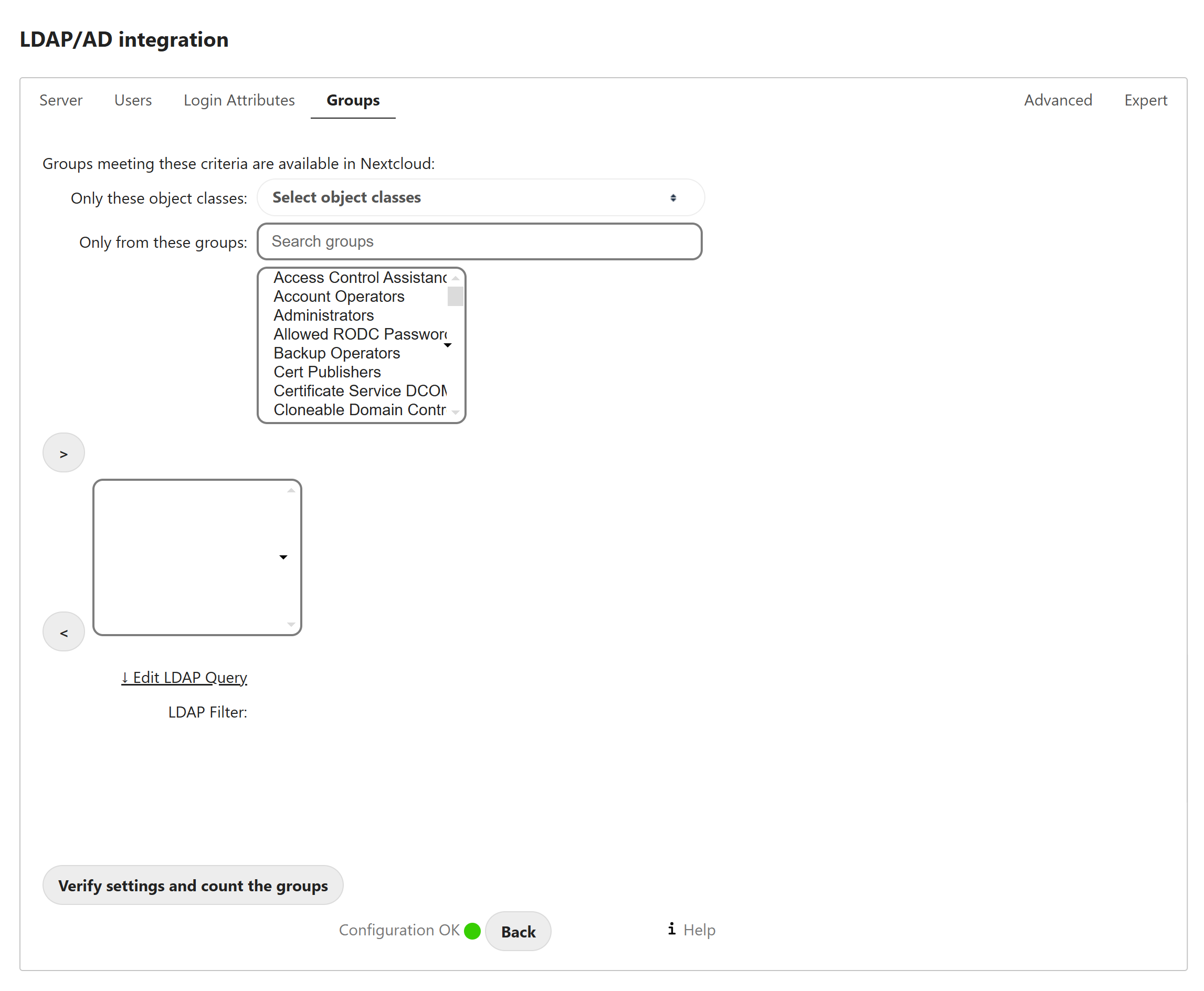
Task: Focus the Search groups input field
Action: tap(480, 241)
